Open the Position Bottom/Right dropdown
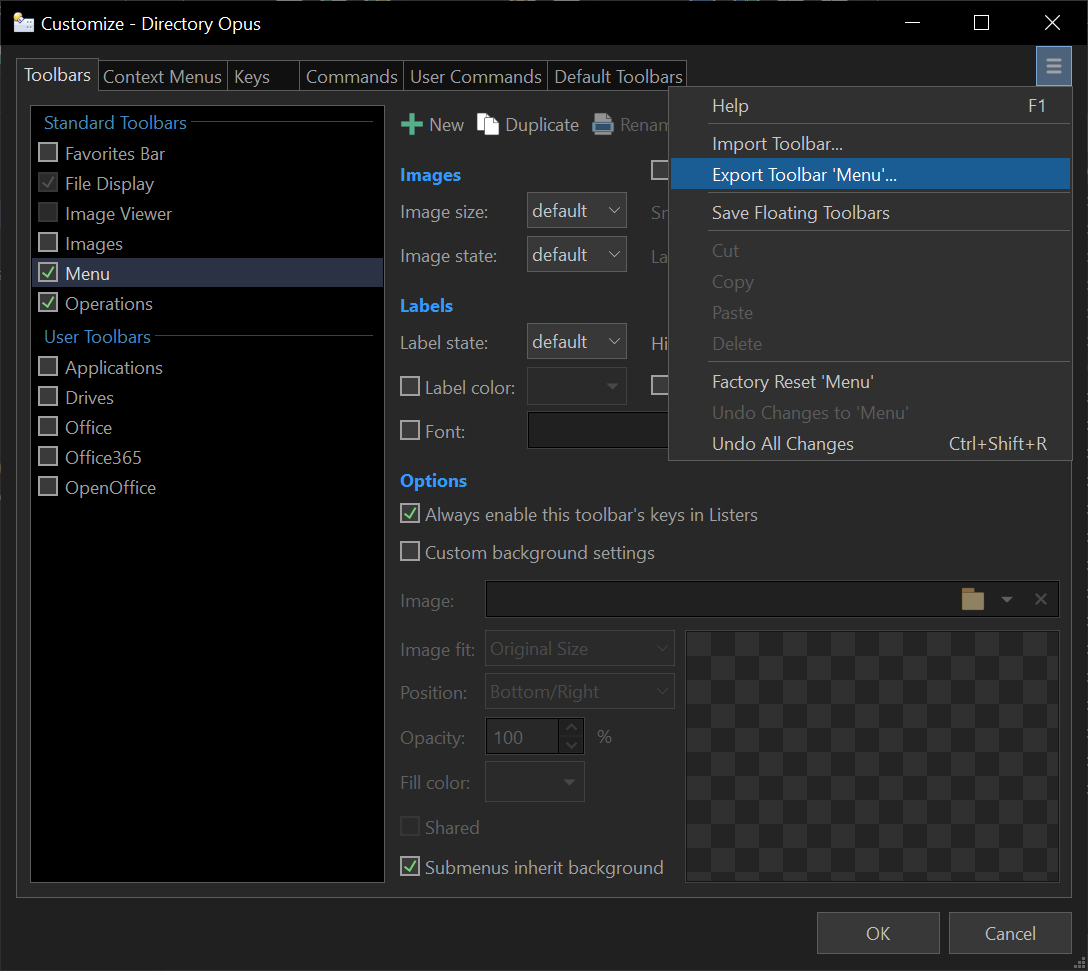Screen dimensions: 1088x971 click(579, 692)
